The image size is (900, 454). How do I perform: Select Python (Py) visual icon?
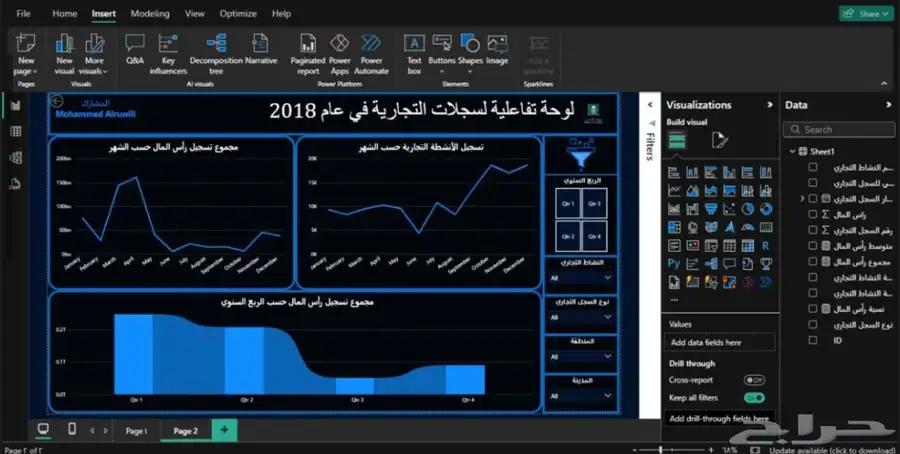pos(674,264)
